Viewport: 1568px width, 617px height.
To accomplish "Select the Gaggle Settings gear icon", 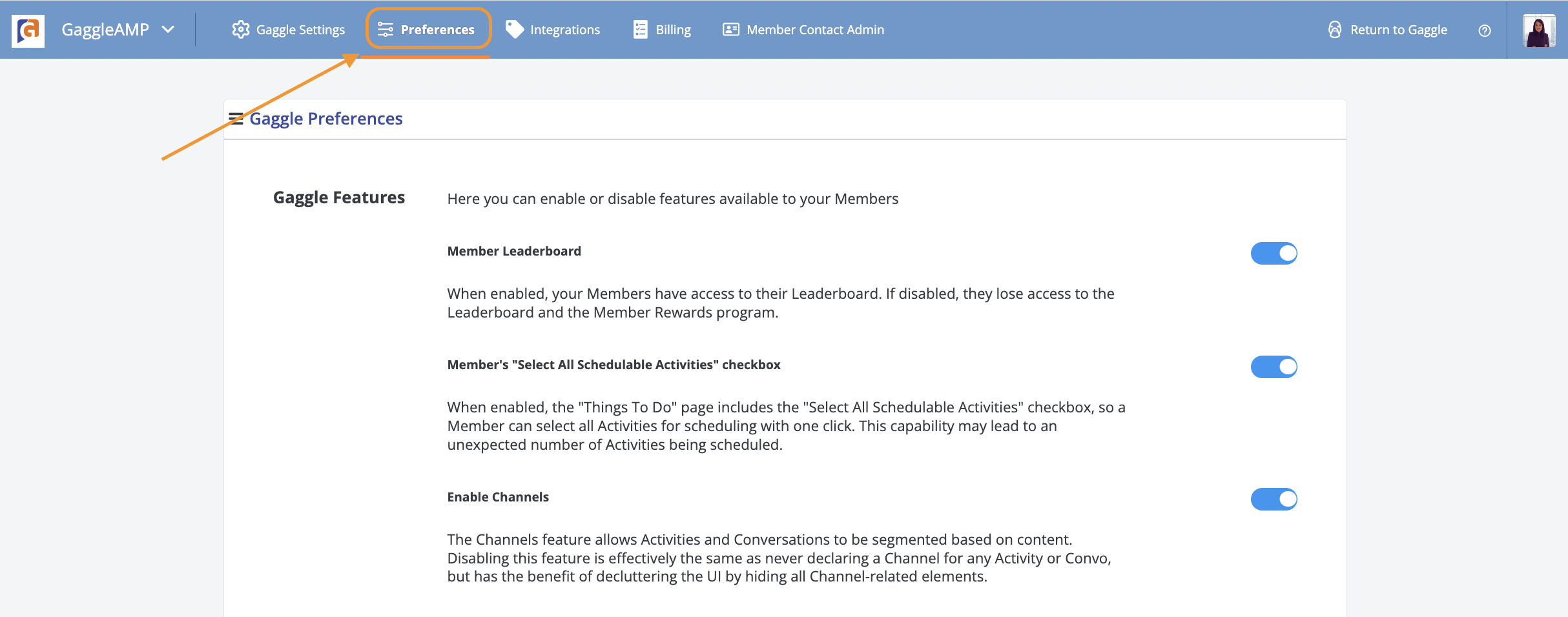I will tap(240, 29).
